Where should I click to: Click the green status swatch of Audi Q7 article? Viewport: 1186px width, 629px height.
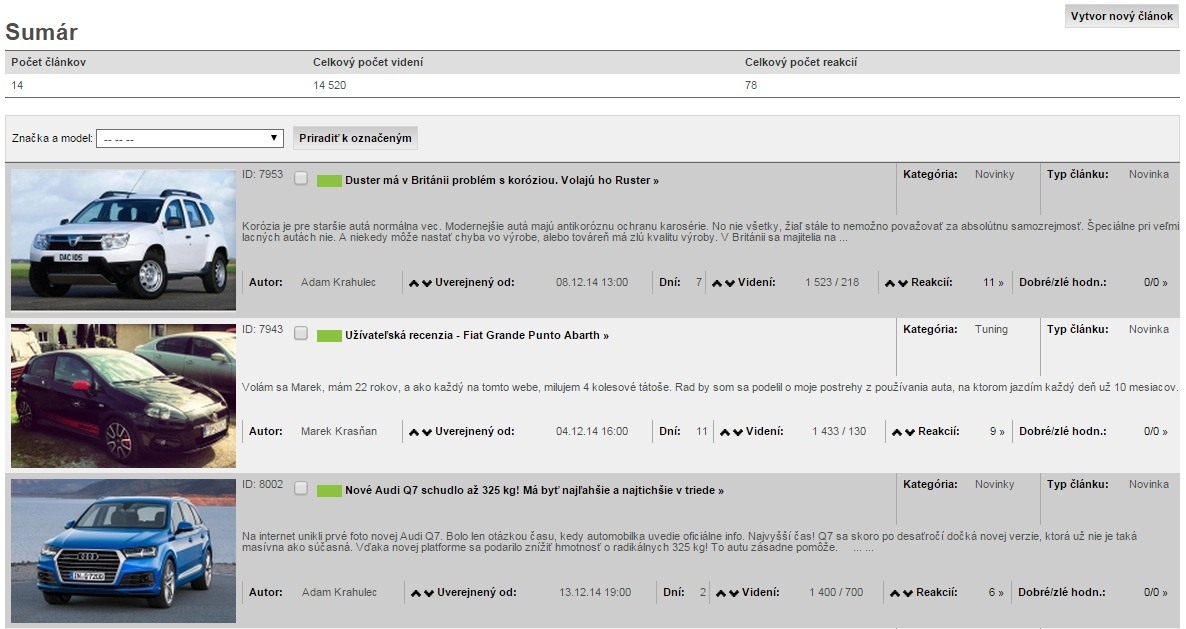[x=329, y=491]
